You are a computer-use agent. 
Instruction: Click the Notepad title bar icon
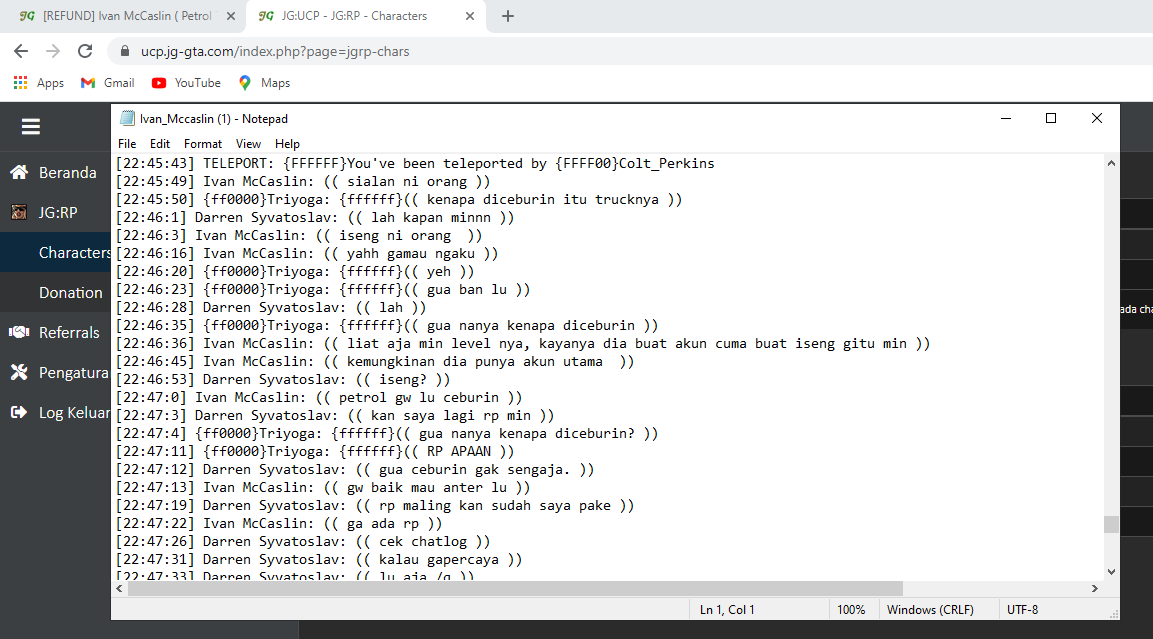[127, 118]
